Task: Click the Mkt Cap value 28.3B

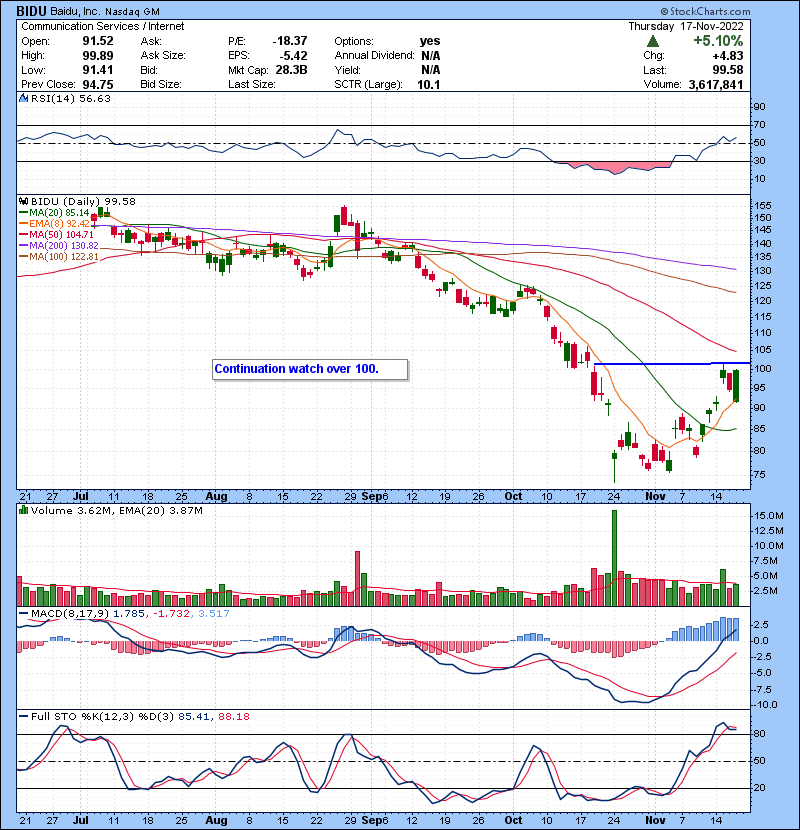Action: pos(291,70)
